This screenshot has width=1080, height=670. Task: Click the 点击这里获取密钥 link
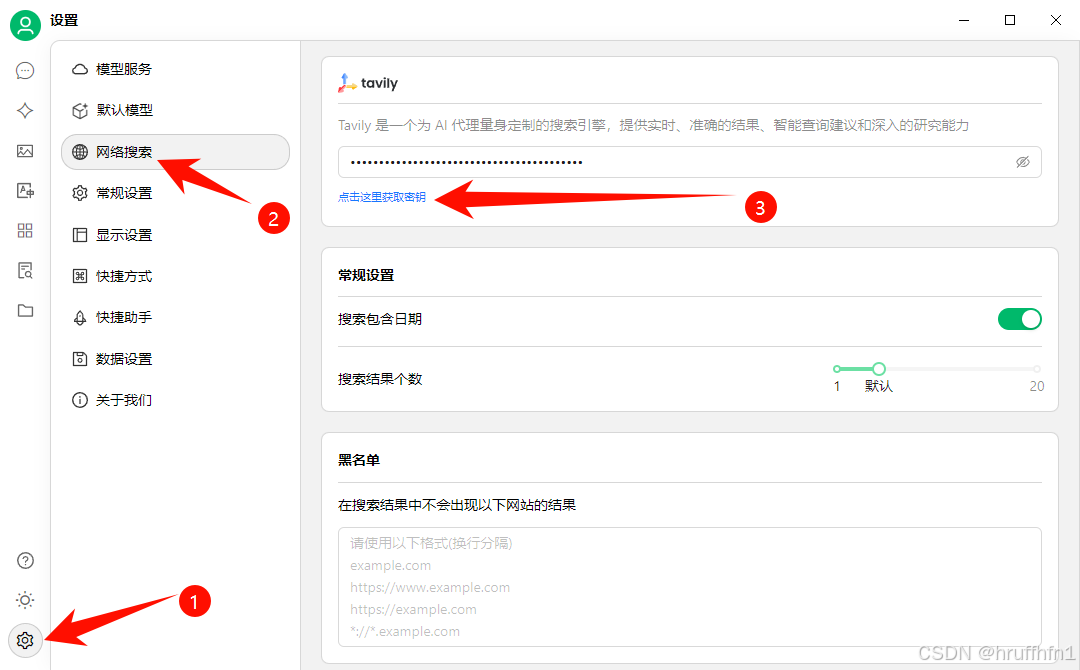382,197
